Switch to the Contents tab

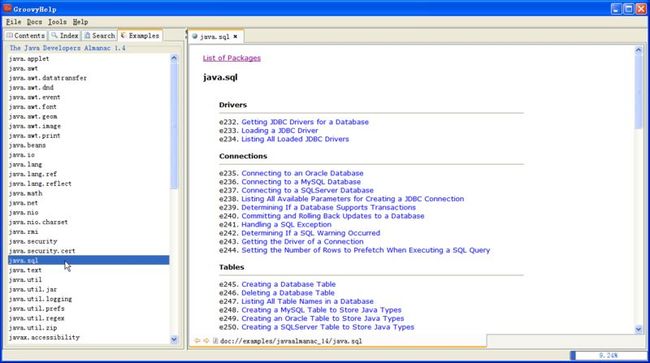(x=26, y=36)
